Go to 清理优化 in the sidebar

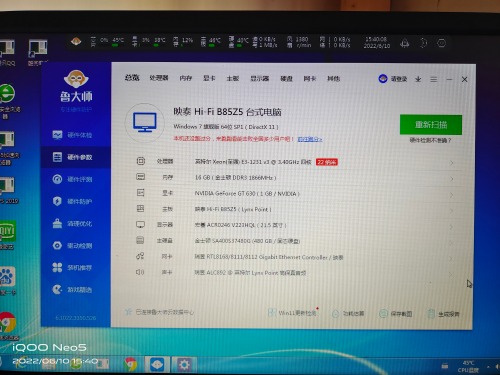(x=72, y=223)
